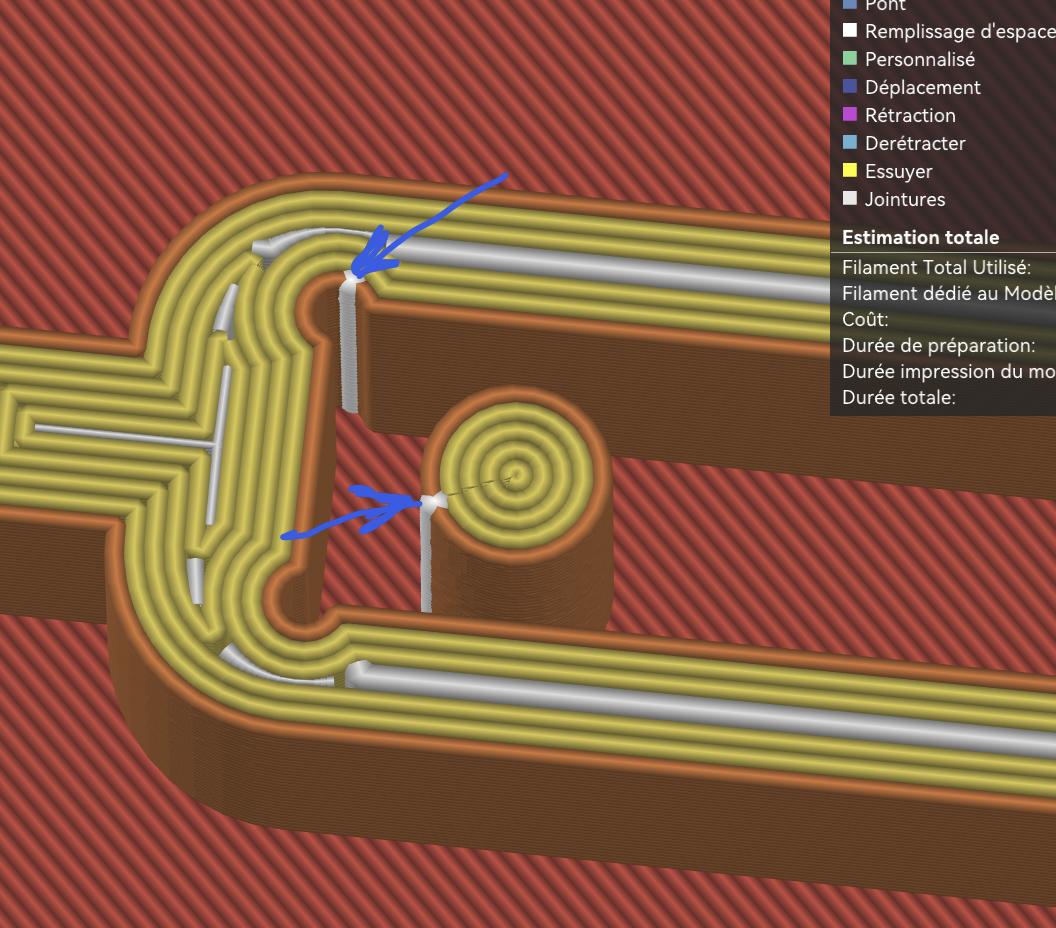Click the Rétraction magenta swatch
This screenshot has height=928, width=1056.
click(850, 114)
